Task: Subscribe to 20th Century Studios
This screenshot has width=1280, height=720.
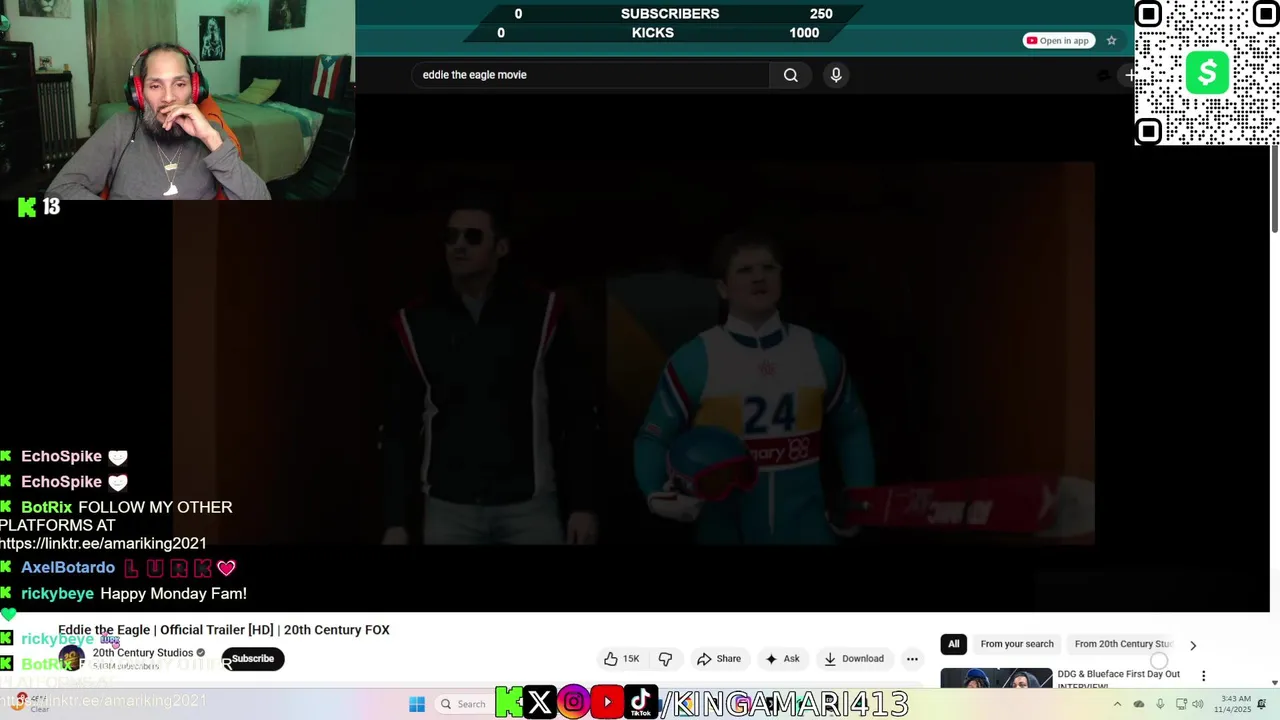Action: (x=253, y=659)
